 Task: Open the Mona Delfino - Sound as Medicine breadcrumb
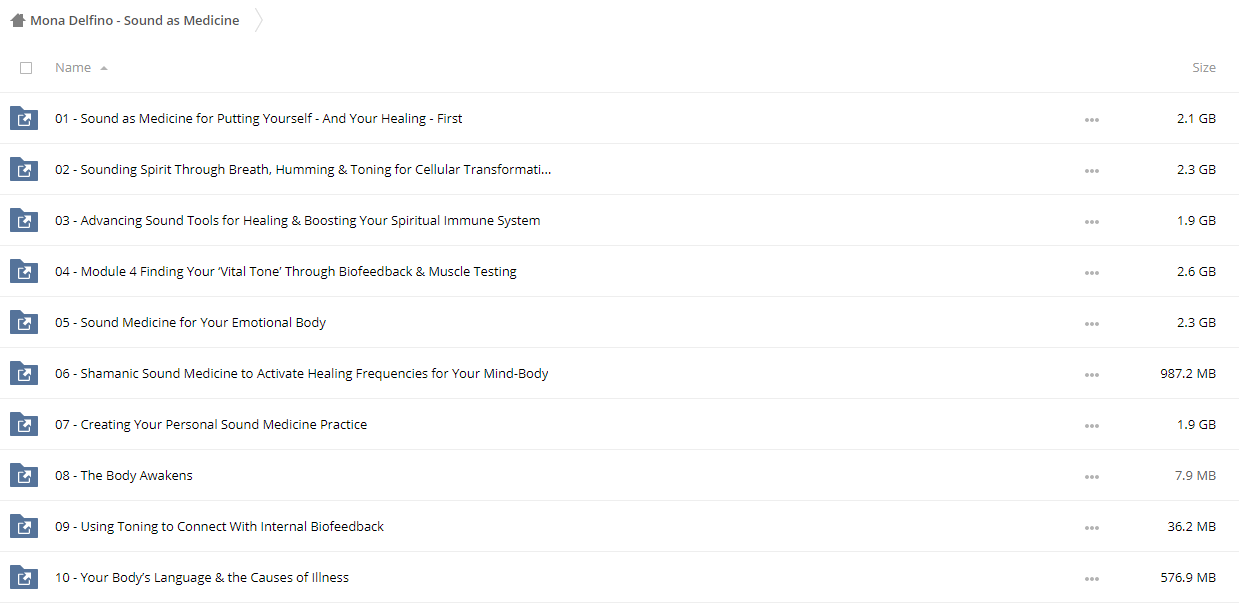point(134,20)
